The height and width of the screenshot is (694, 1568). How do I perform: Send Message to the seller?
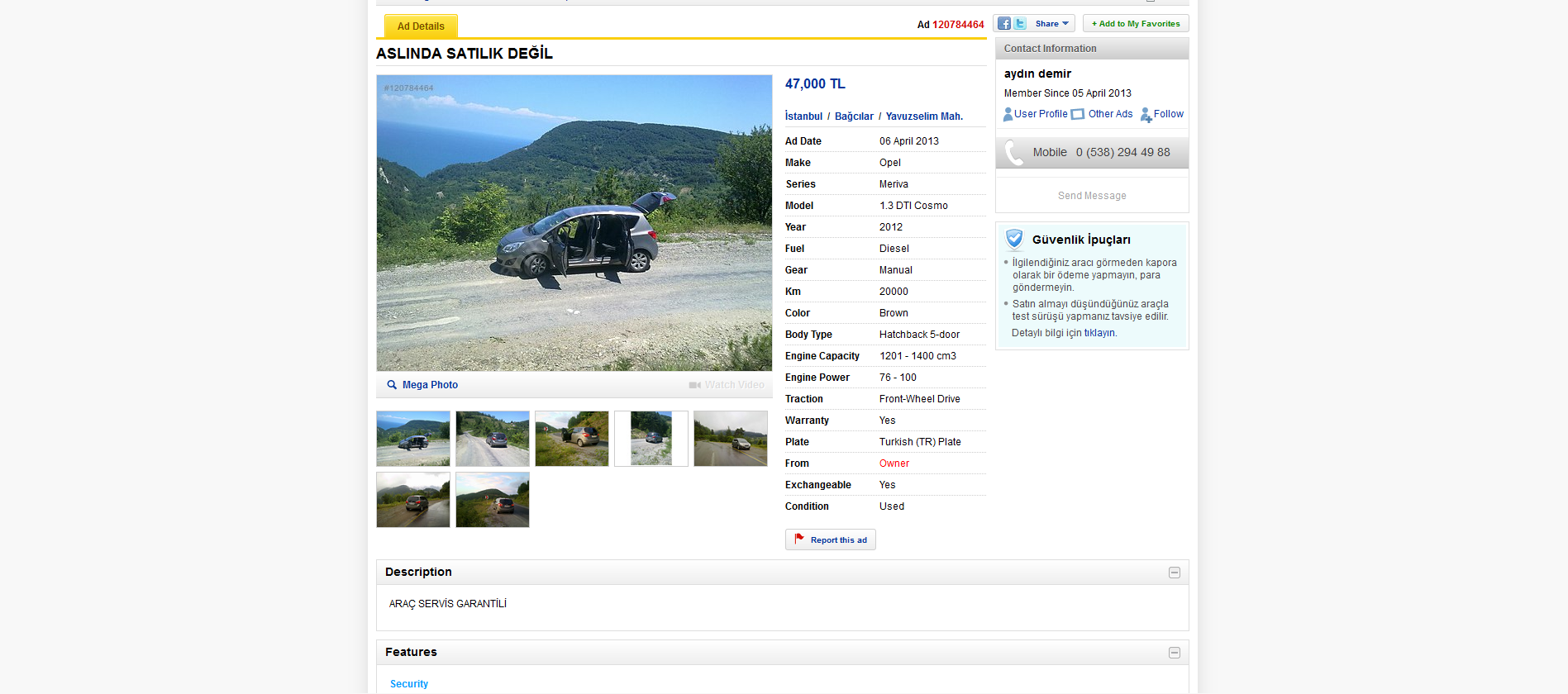tap(1092, 196)
